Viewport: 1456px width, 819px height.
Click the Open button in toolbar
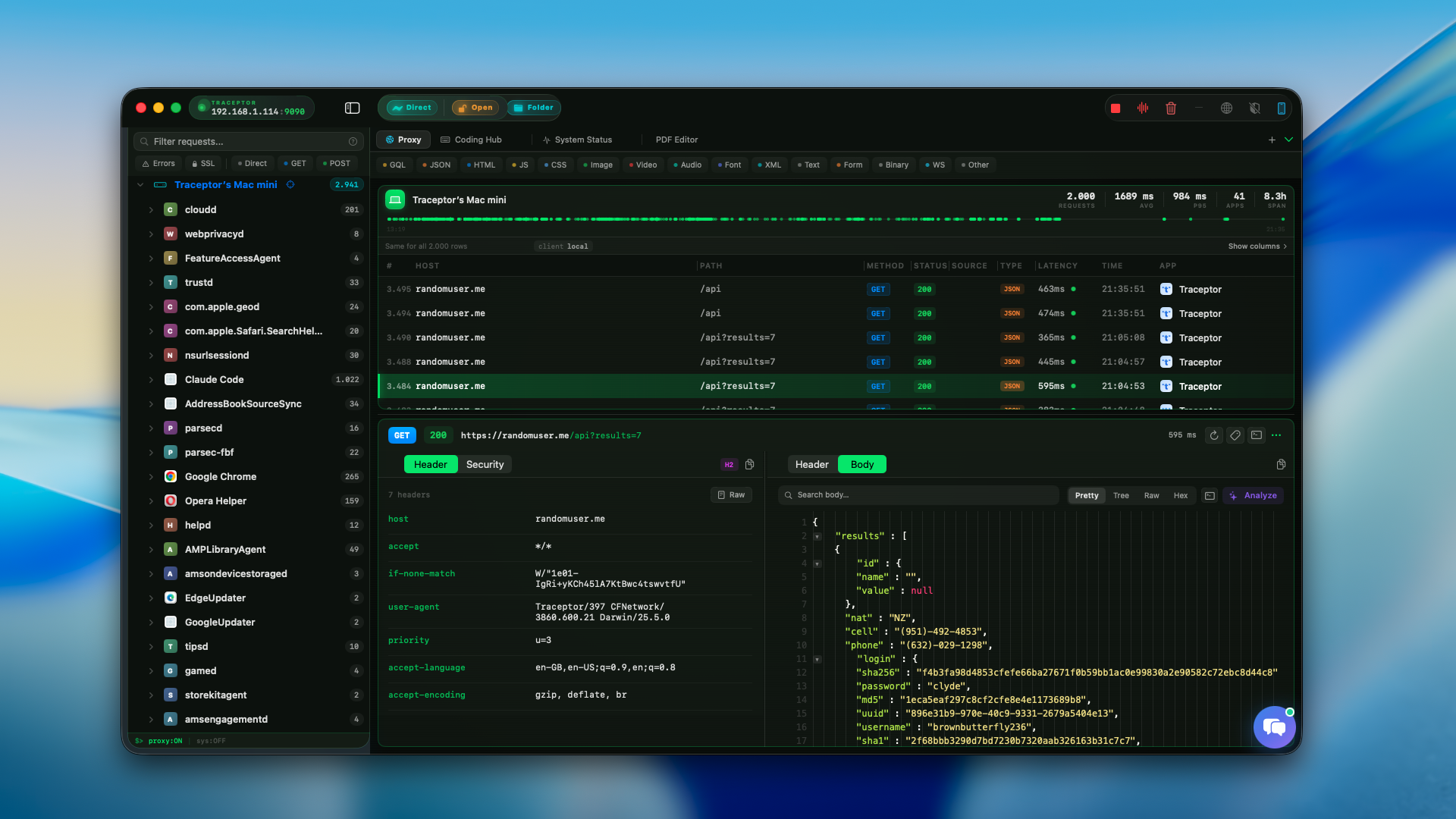click(475, 108)
